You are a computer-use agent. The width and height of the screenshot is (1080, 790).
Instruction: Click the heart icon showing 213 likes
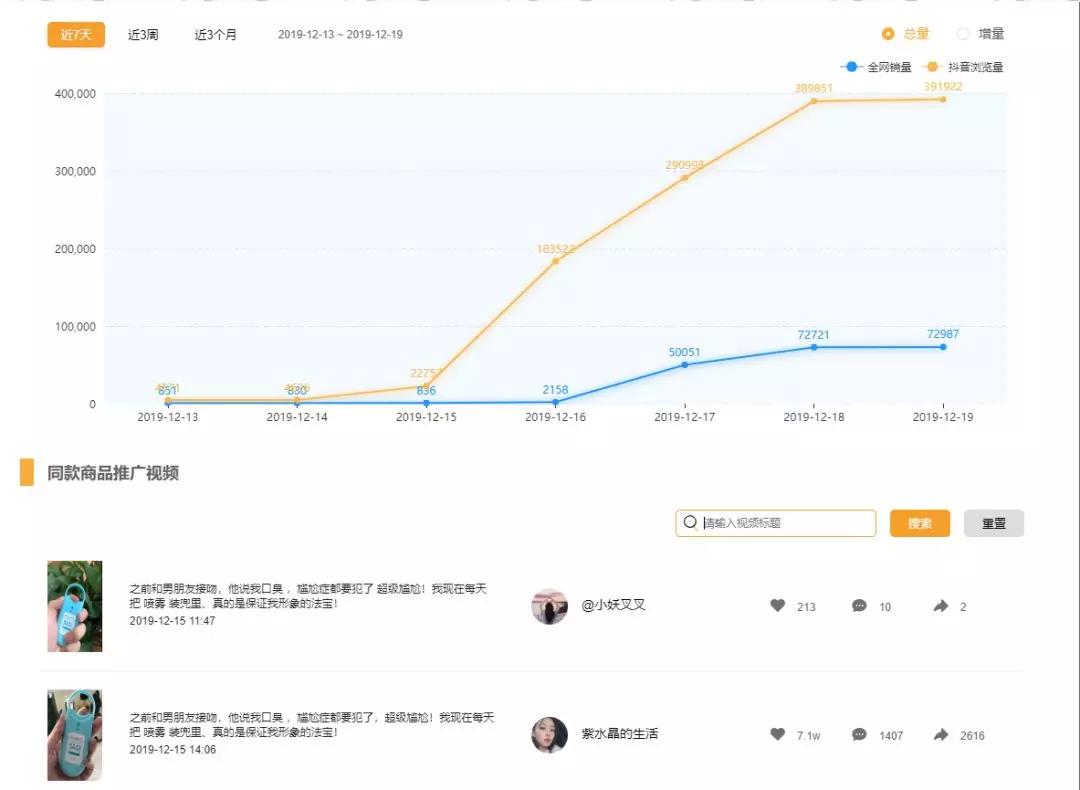[778, 606]
